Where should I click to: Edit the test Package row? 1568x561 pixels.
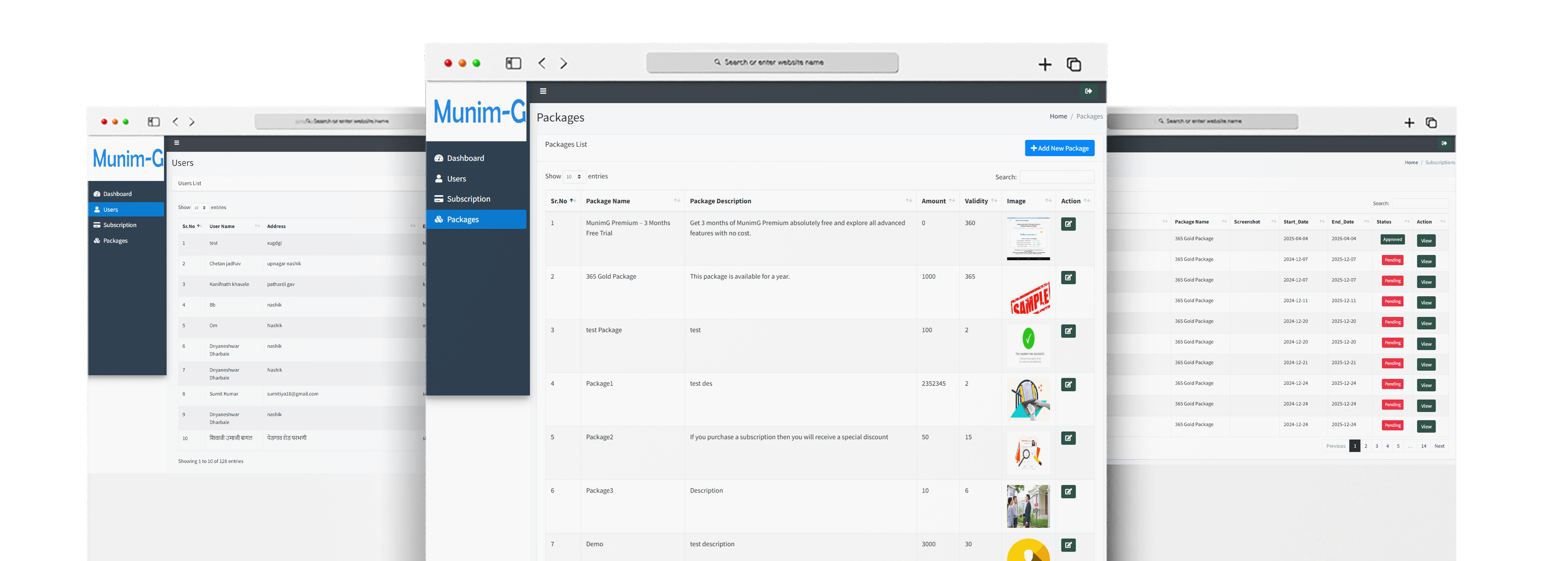[x=1068, y=331]
